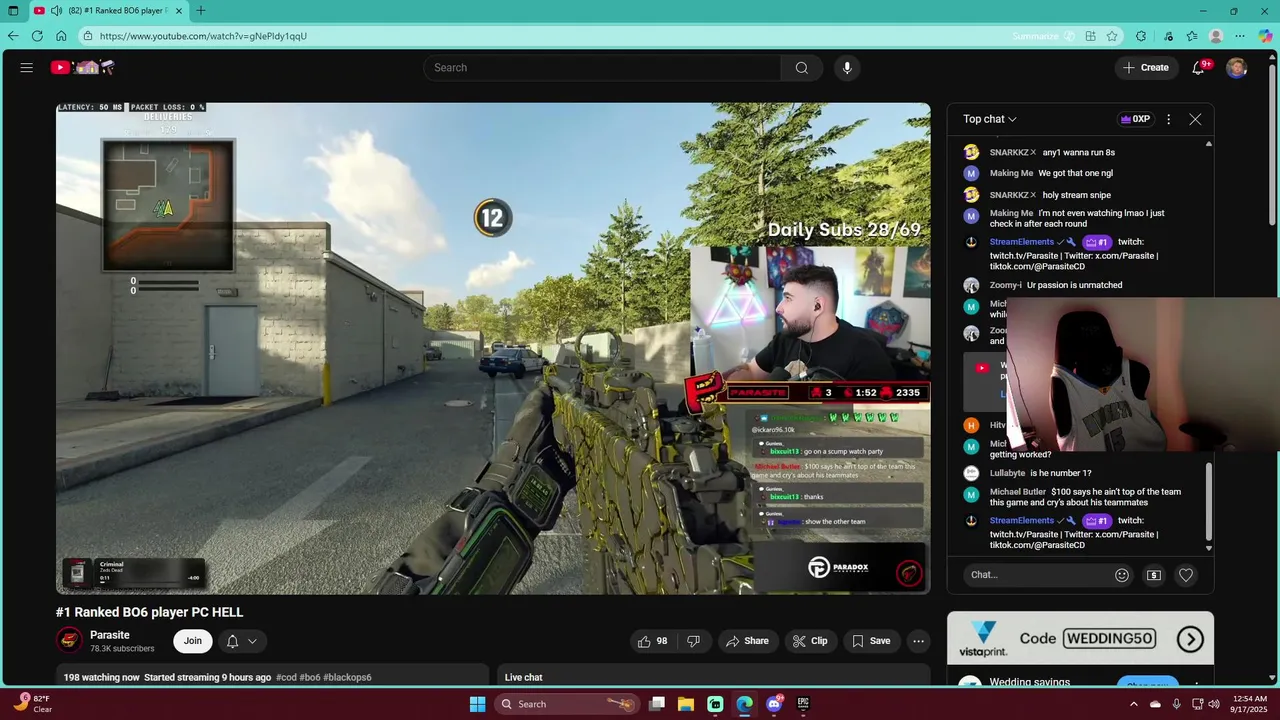Click the #cod hashtag link
Image resolution: width=1280 pixels, height=720 pixels.
click(286, 678)
